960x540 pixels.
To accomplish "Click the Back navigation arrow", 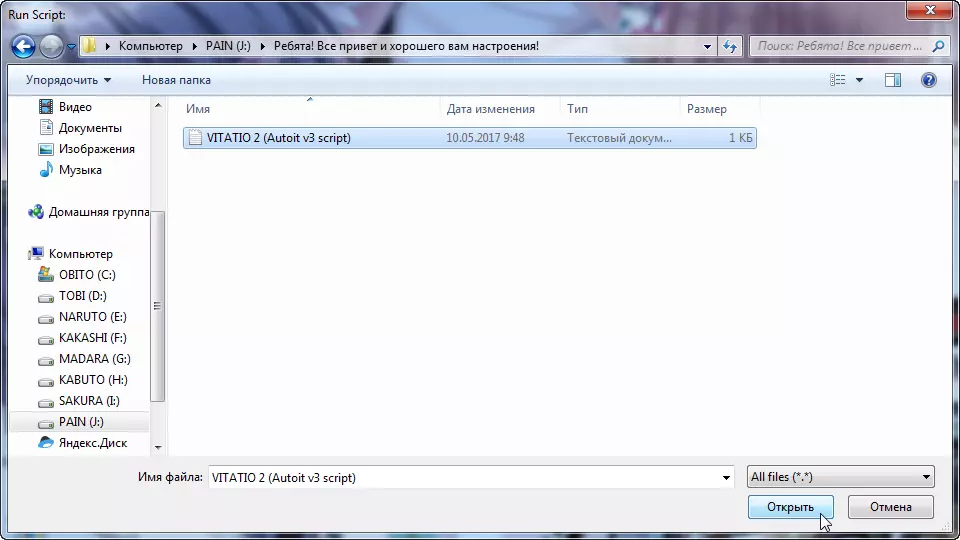I will point(23,47).
